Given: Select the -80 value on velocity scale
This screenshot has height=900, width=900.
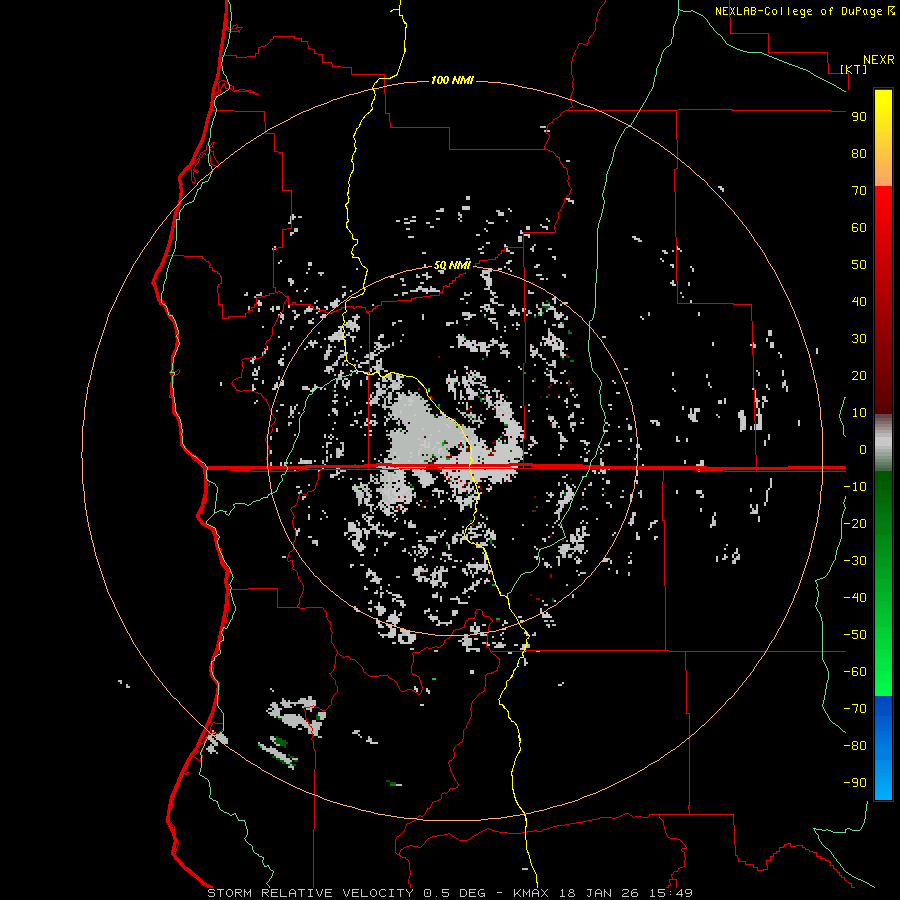Looking at the screenshot, I should [855, 746].
